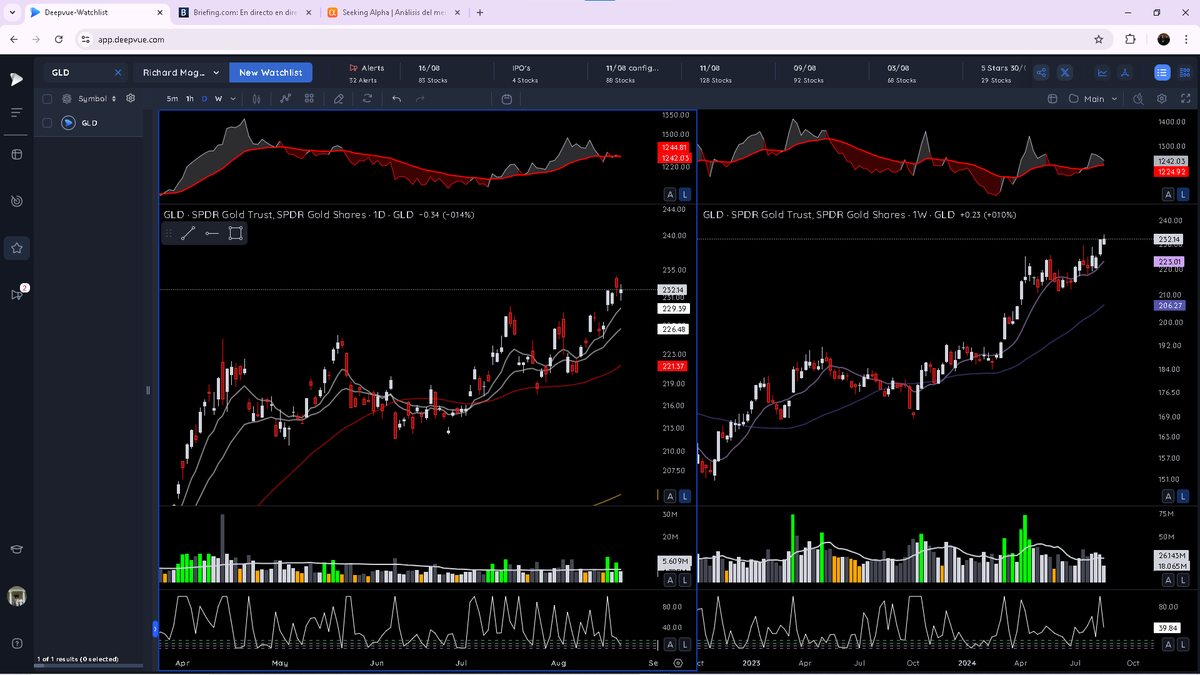Screen dimensions: 1200x675
Task: Select the horizontal line drawing tool
Action: (x=211, y=233)
